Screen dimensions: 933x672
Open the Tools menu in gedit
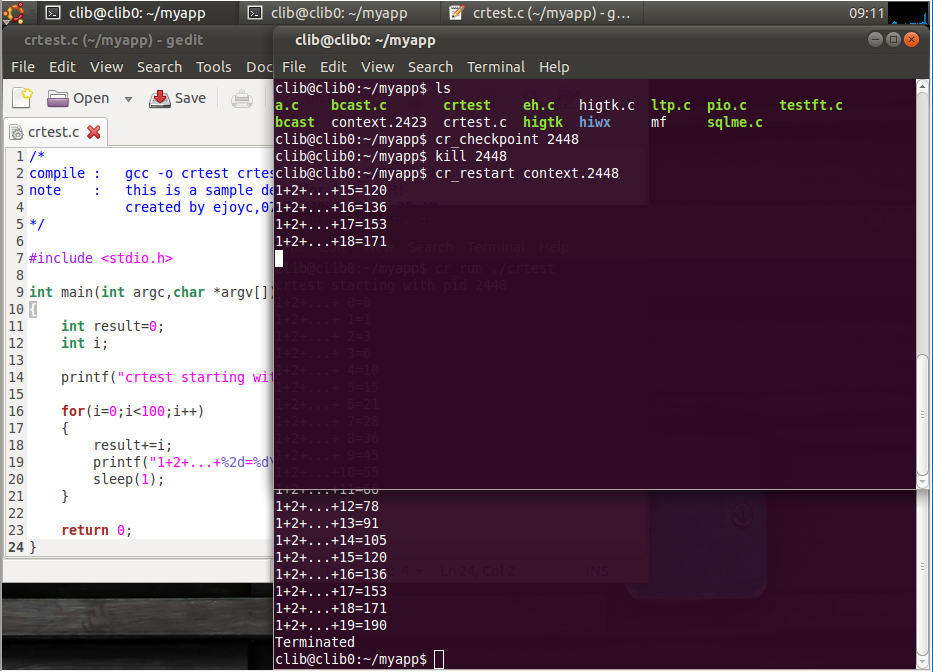click(213, 67)
